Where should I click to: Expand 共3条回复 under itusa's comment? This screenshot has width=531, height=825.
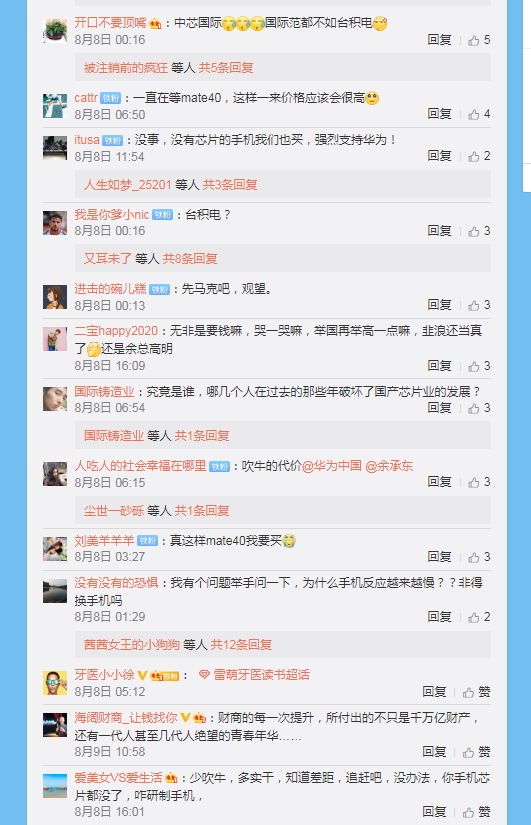click(230, 185)
